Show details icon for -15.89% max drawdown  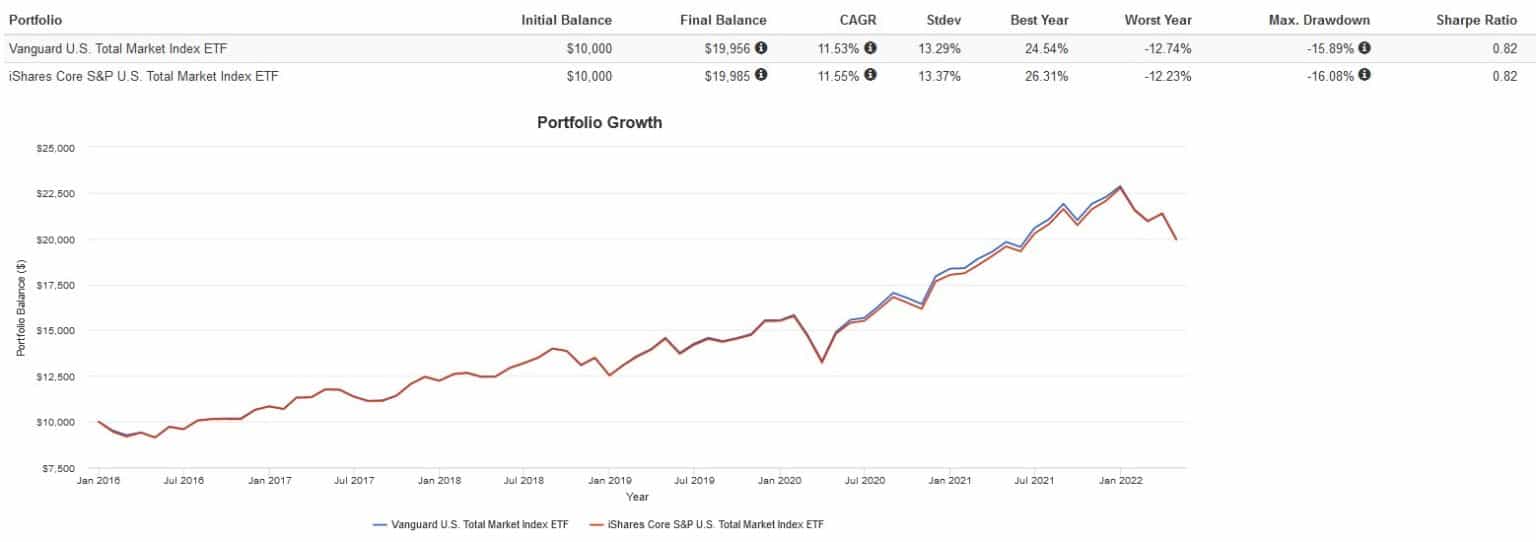point(1365,48)
